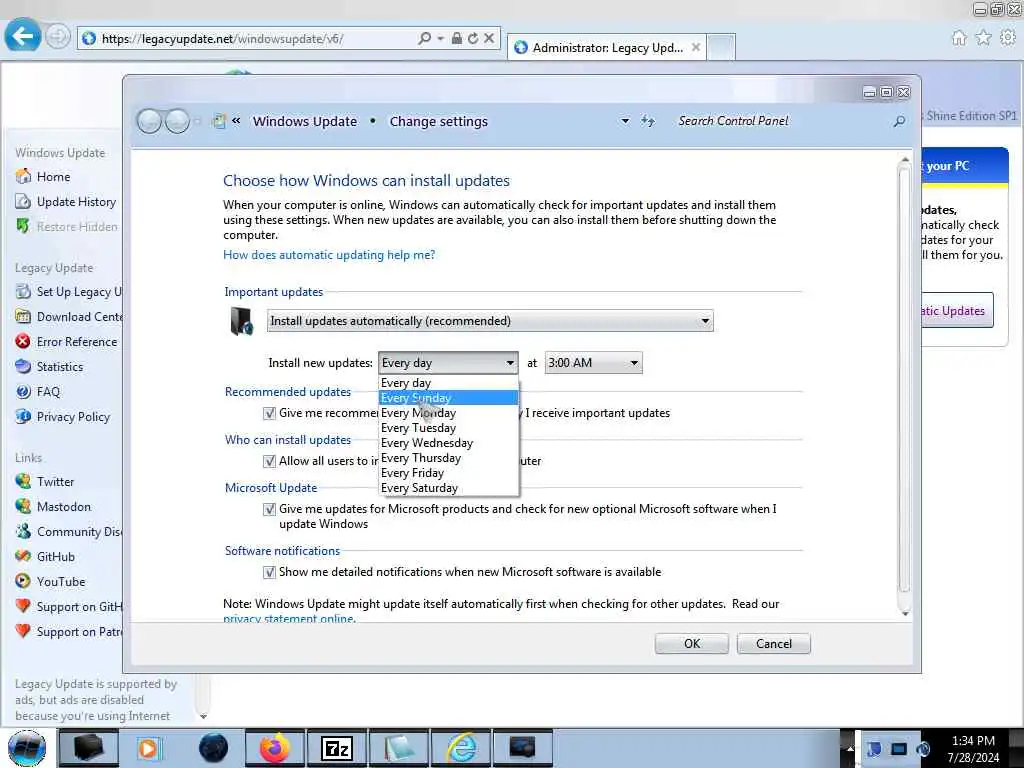Image resolution: width=1024 pixels, height=768 pixels.
Task: Open the browser Home icon
Action: (959, 38)
